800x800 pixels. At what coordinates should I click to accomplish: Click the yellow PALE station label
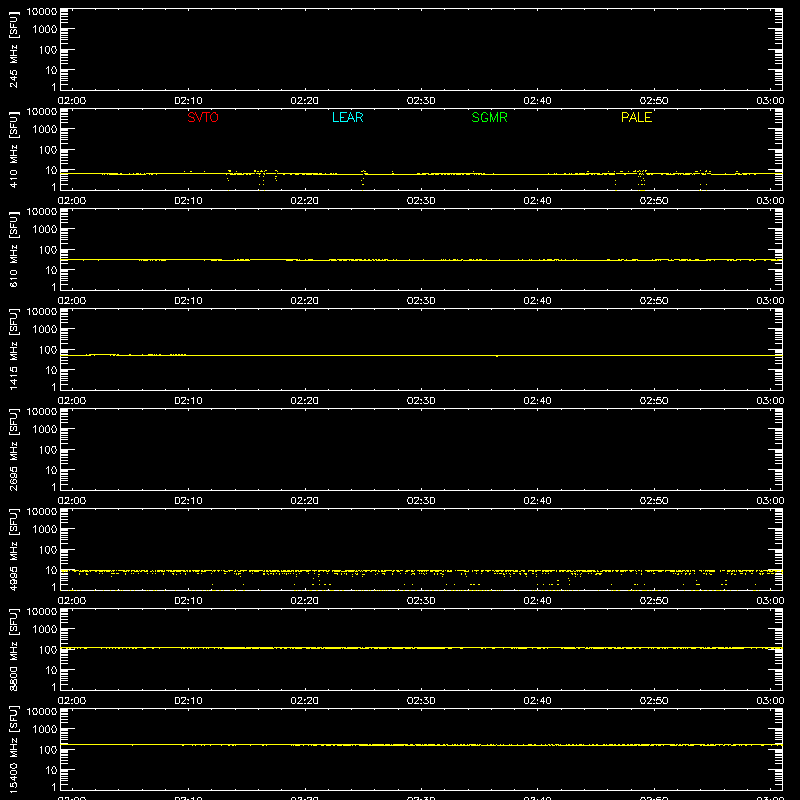tap(636, 117)
